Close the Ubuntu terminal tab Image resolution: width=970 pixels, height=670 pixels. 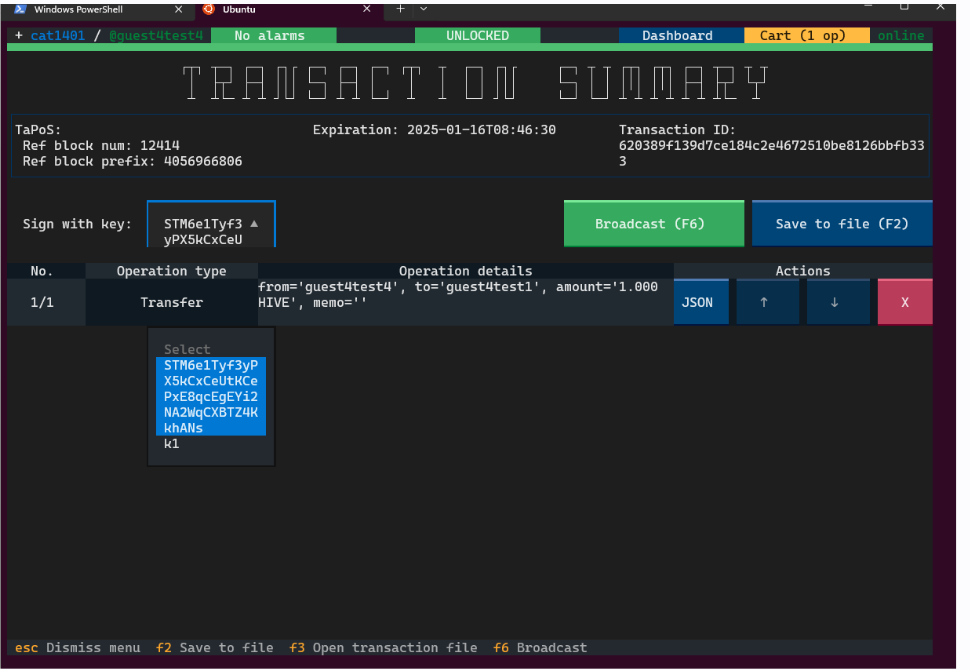click(366, 9)
